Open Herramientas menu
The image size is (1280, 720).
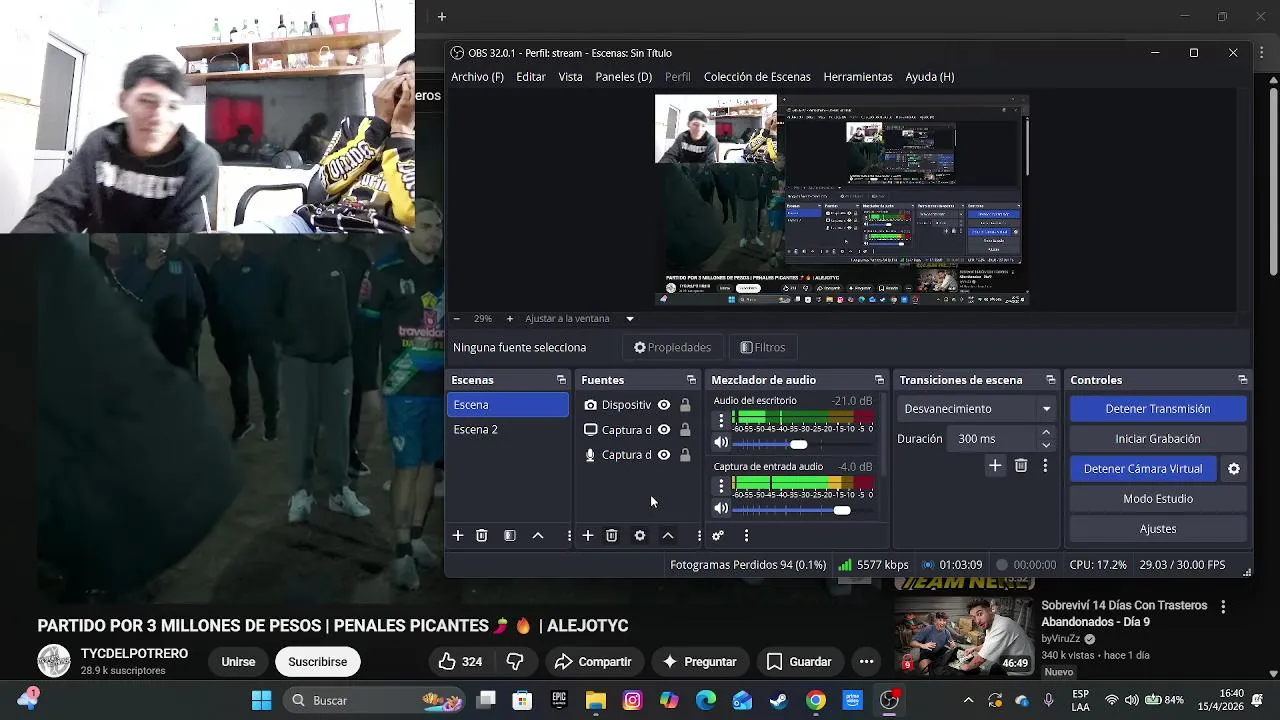pos(858,77)
